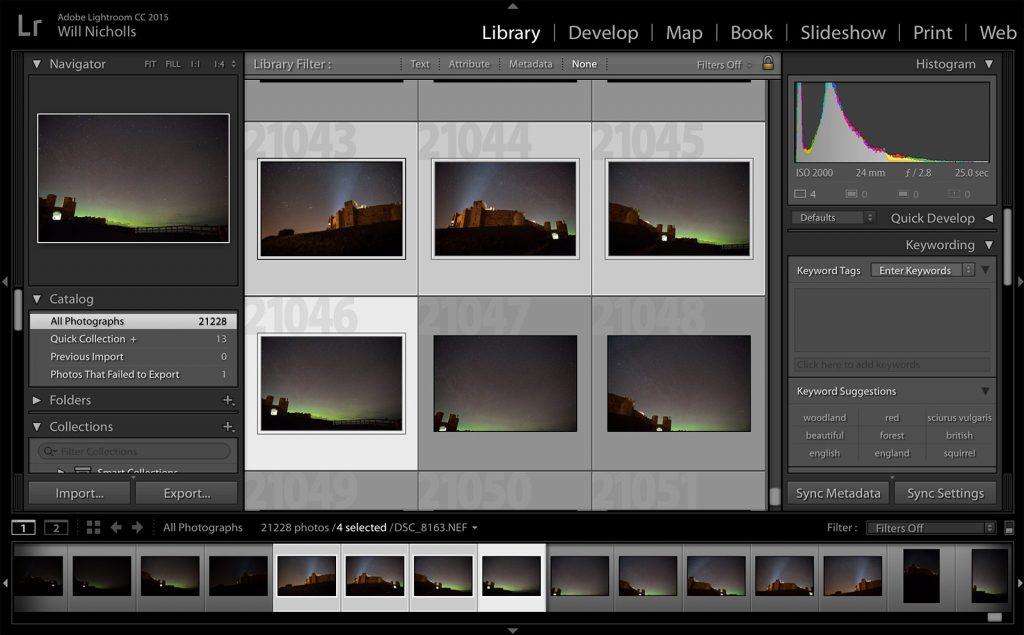Collapse the Keywording panel

tap(989, 244)
